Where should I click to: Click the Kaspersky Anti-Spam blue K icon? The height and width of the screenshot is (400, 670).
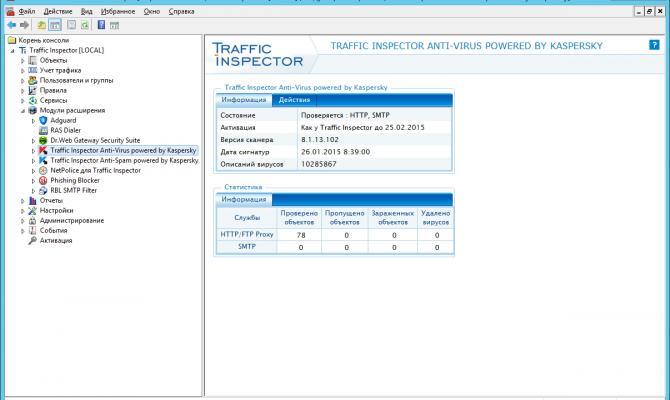[x=43, y=160]
